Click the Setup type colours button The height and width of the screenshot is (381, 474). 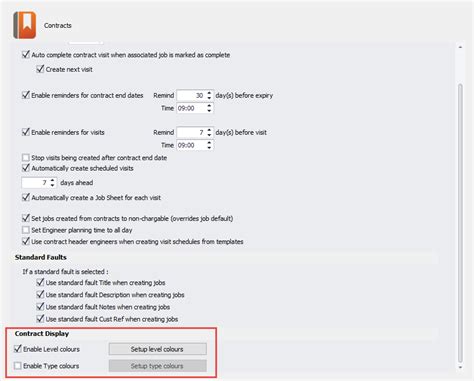coord(157,366)
